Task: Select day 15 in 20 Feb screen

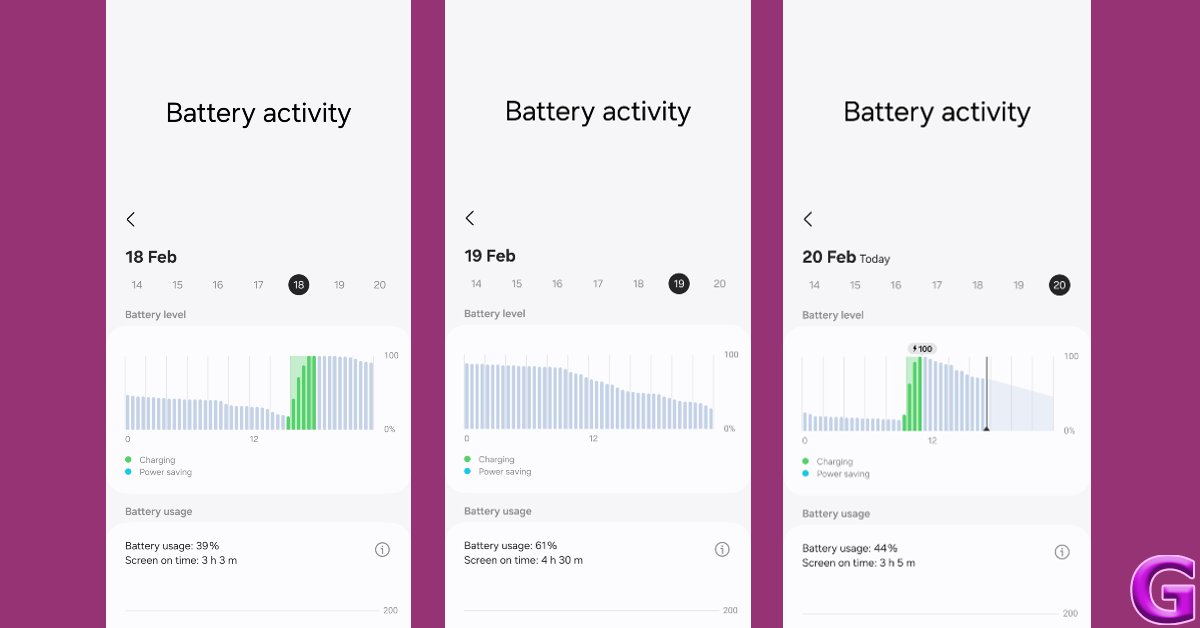Action: tap(855, 285)
